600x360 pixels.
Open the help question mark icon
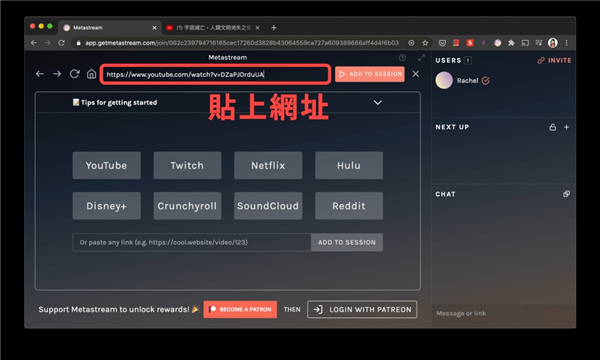[402, 58]
